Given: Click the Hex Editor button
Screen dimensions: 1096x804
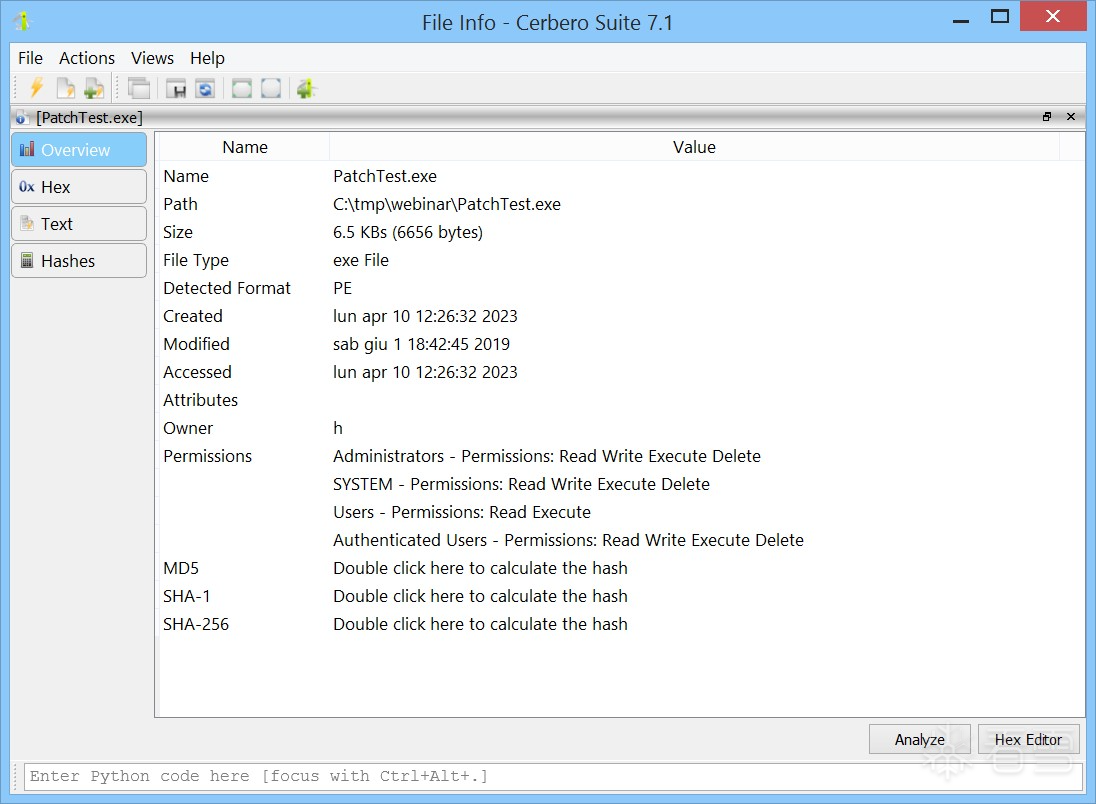Looking at the screenshot, I should click(x=1028, y=739).
